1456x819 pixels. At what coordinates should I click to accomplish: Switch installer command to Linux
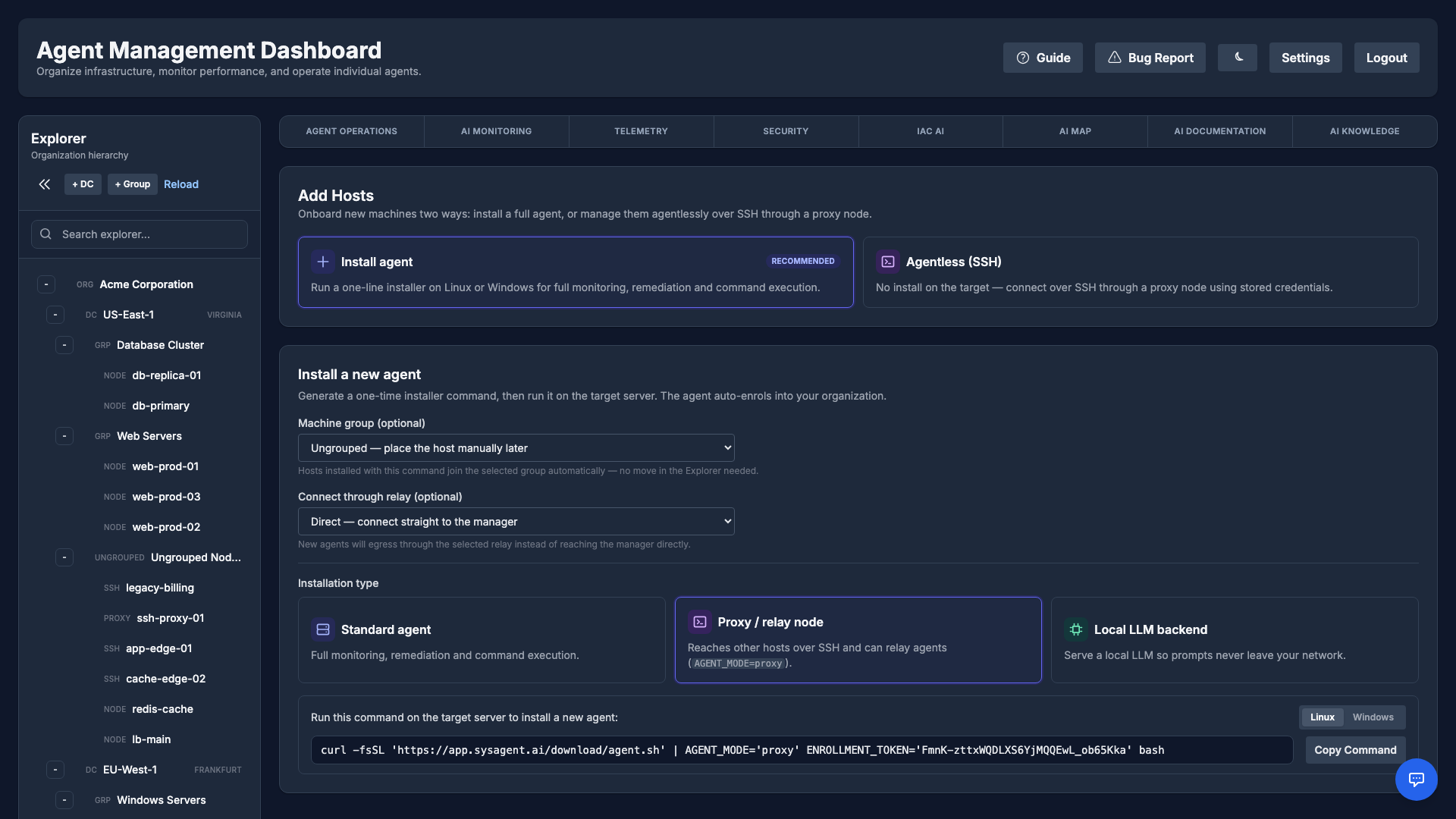(1323, 717)
